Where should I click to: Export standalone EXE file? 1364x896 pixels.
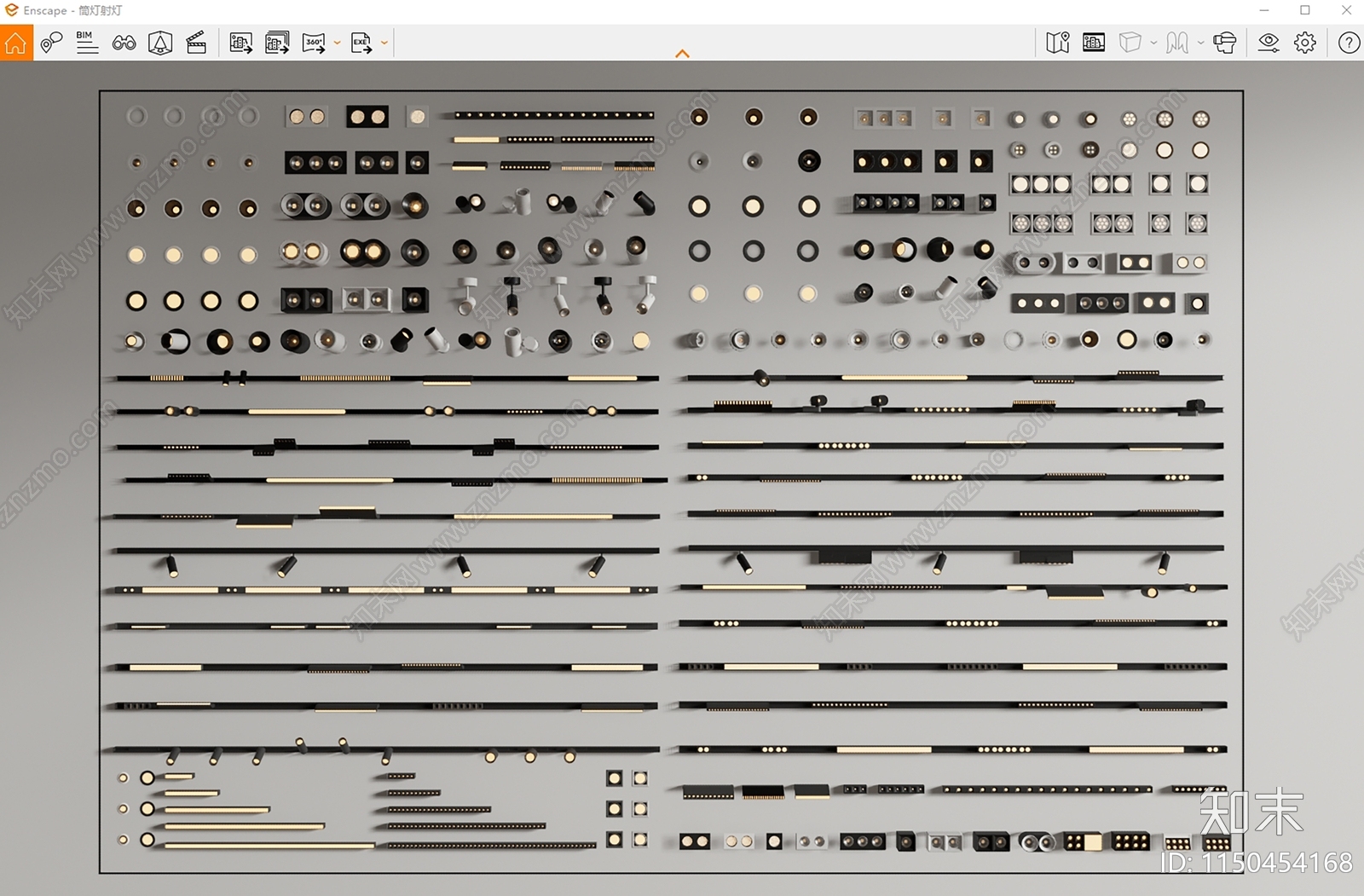(x=361, y=43)
